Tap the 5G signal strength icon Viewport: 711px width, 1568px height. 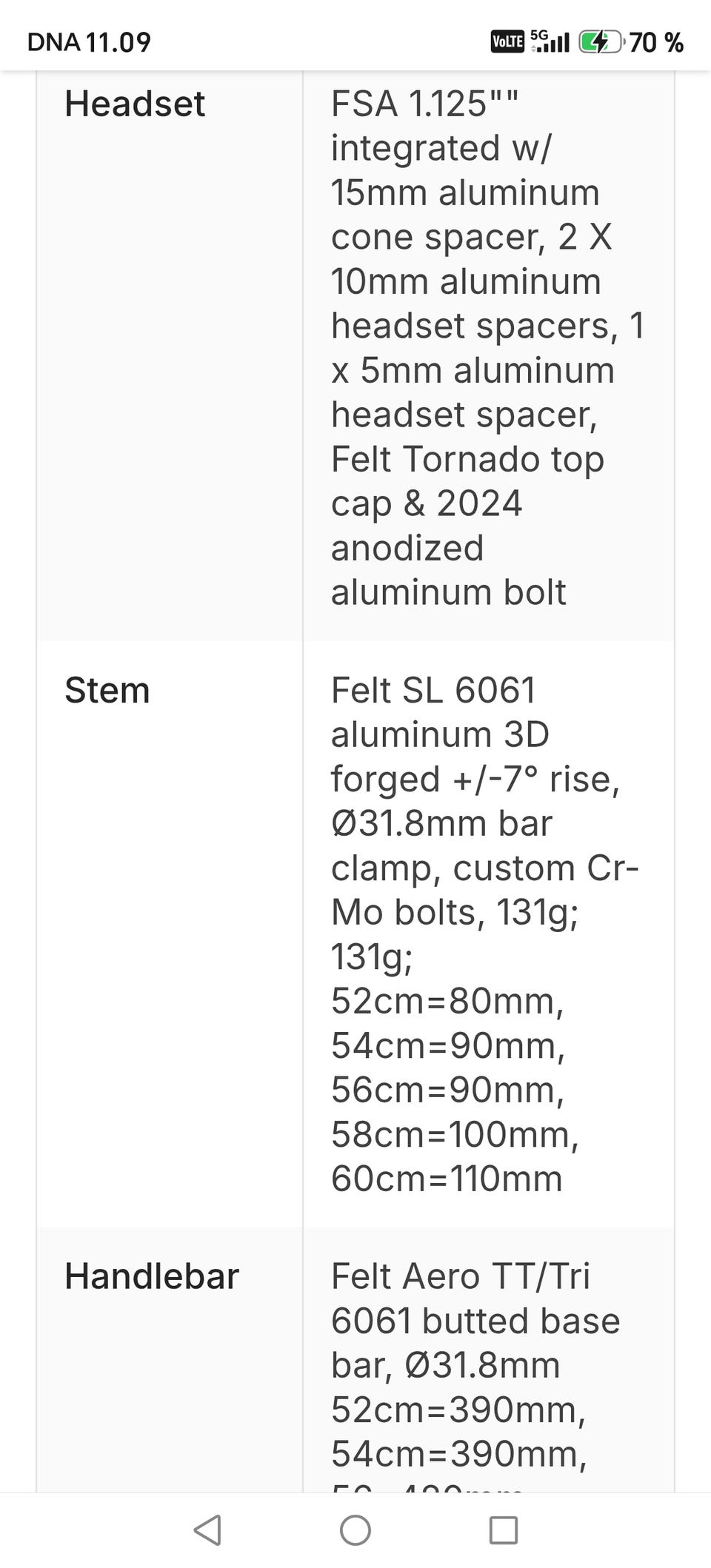click(x=550, y=41)
